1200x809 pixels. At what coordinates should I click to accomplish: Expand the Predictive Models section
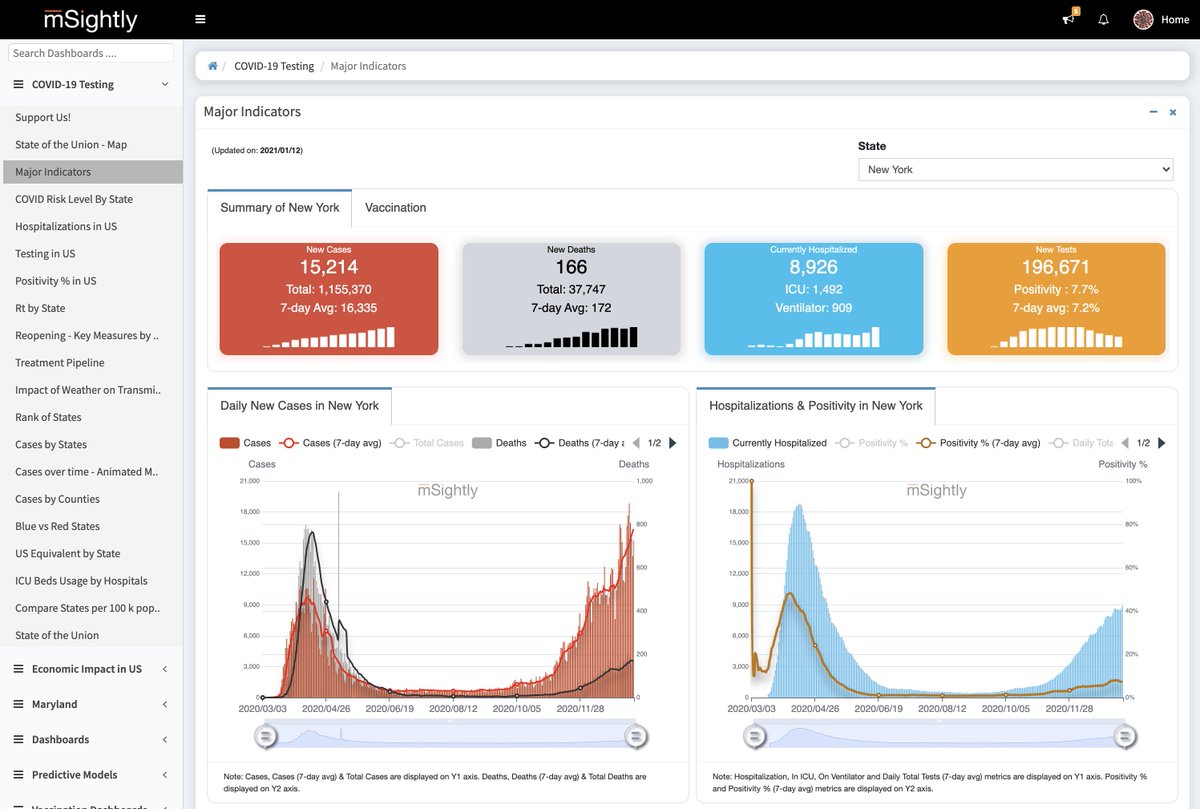tap(91, 774)
